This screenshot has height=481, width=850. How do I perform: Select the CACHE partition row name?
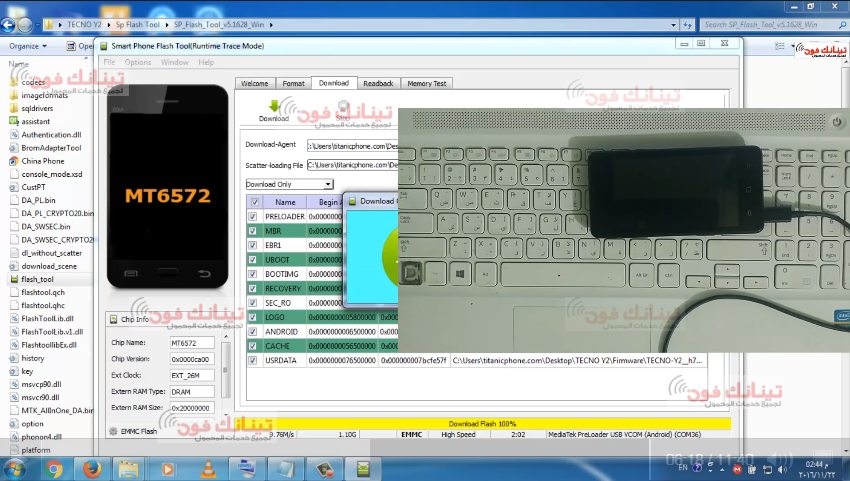click(x=277, y=346)
